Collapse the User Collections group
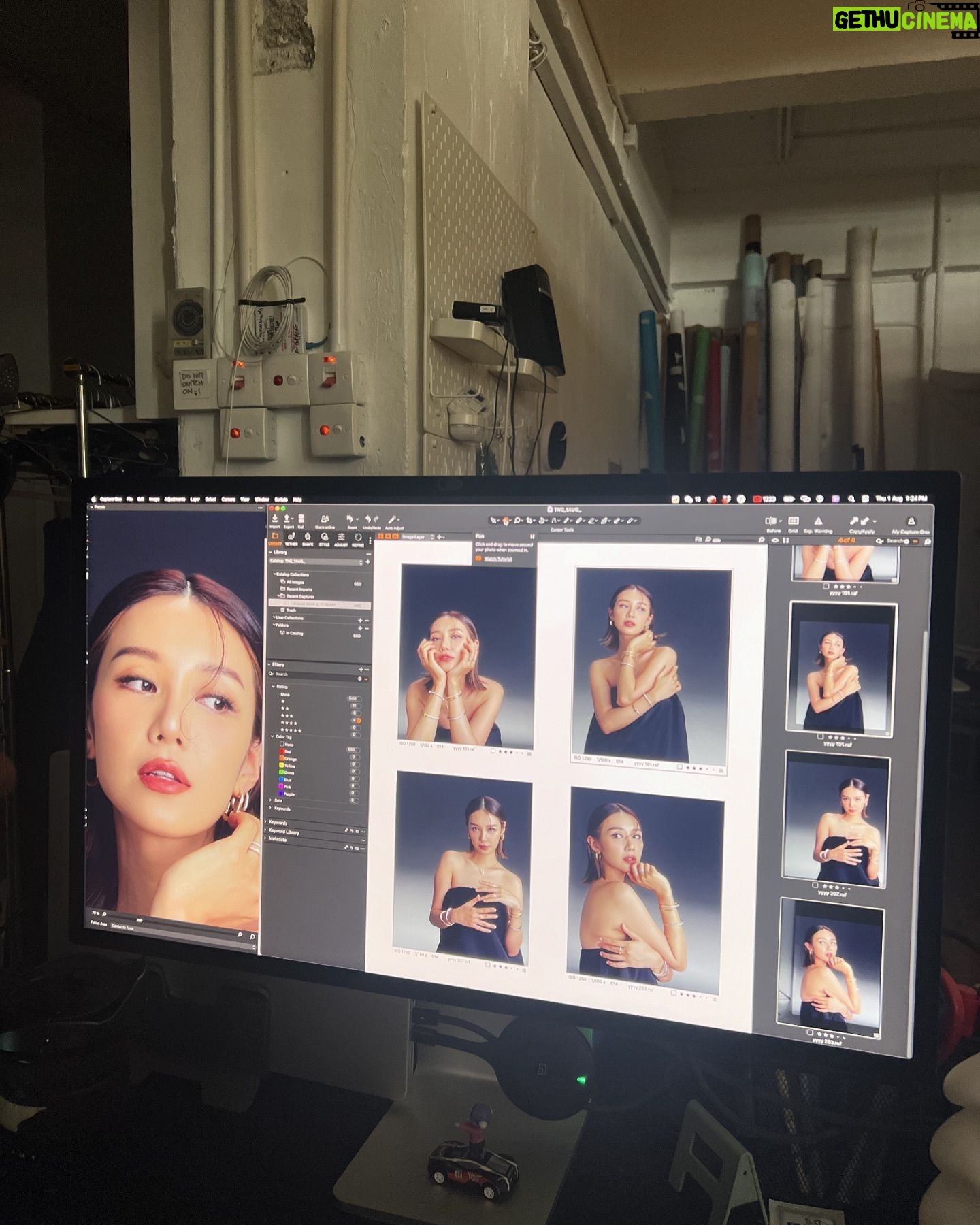The width and height of the screenshot is (980, 1225). [x=273, y=617]
